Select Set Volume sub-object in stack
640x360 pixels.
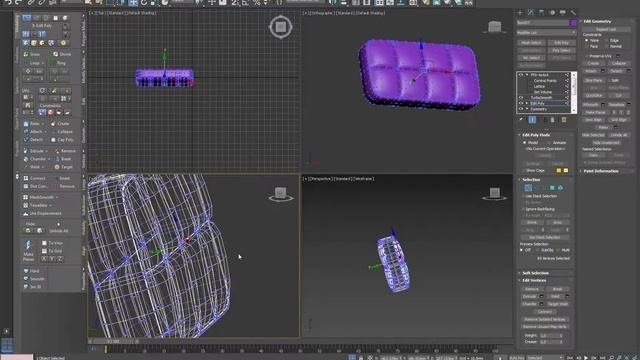543,92
